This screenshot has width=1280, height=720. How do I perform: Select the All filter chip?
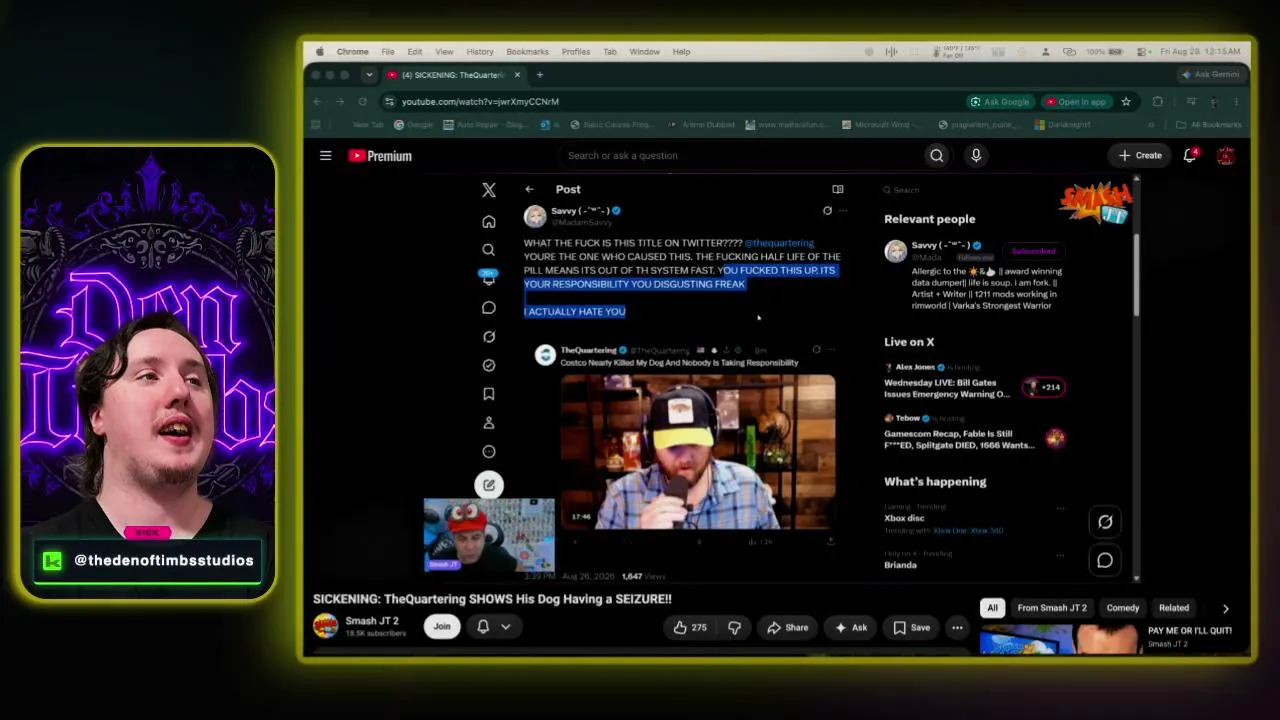(993, 608)
